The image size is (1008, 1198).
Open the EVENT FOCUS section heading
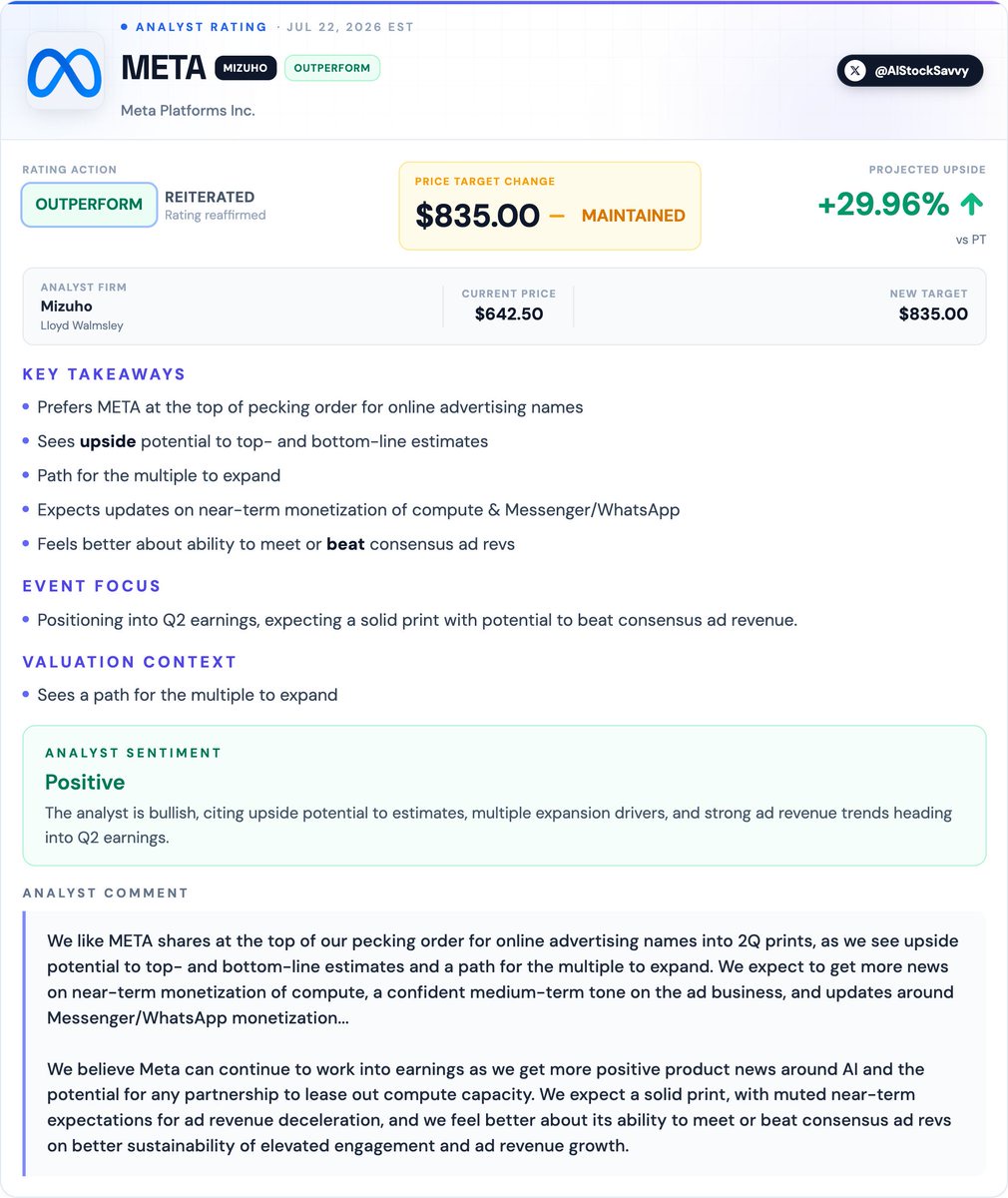pos(92,586)
